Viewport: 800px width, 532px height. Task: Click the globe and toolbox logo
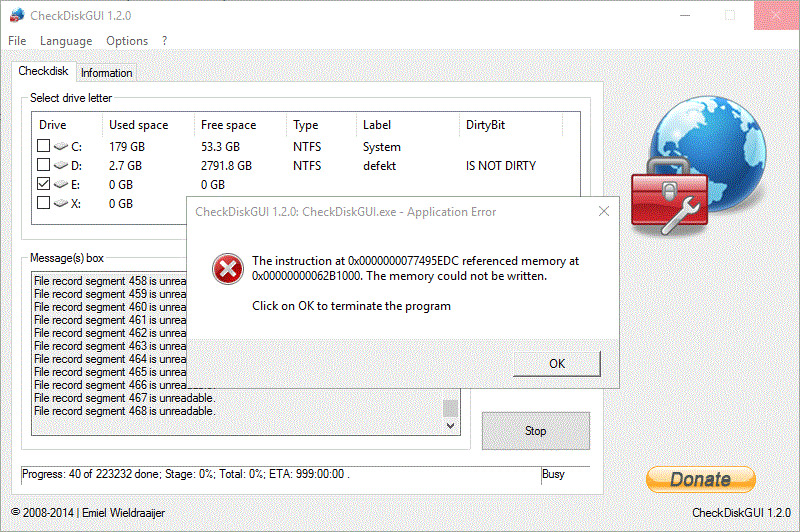pos(699,166)
